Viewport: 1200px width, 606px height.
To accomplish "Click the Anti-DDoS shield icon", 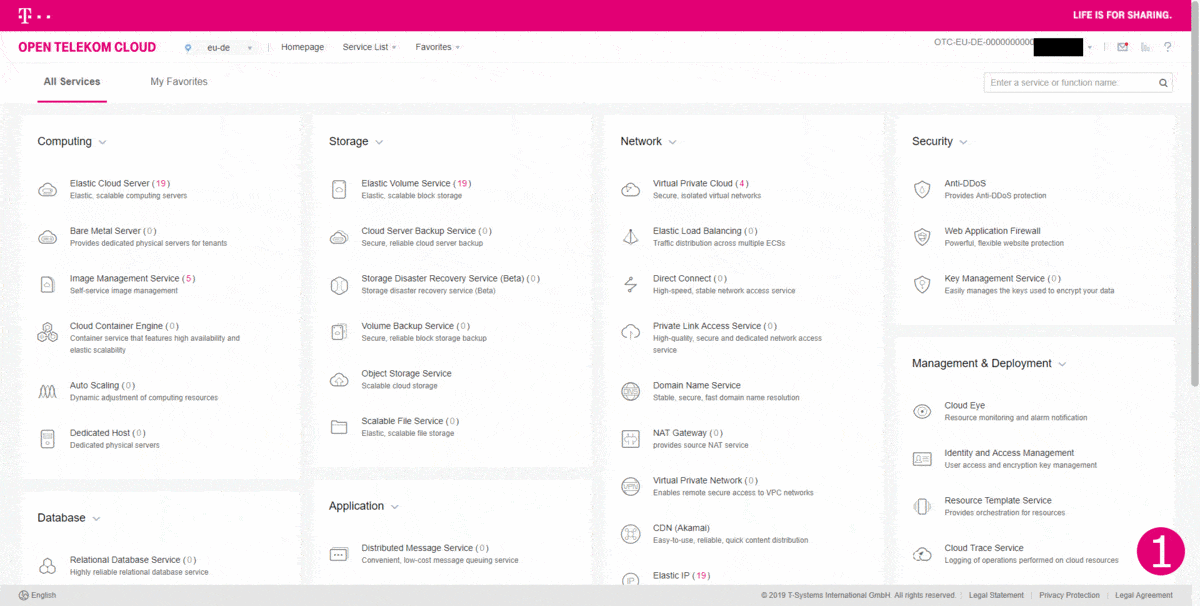I will click(922, 190).
